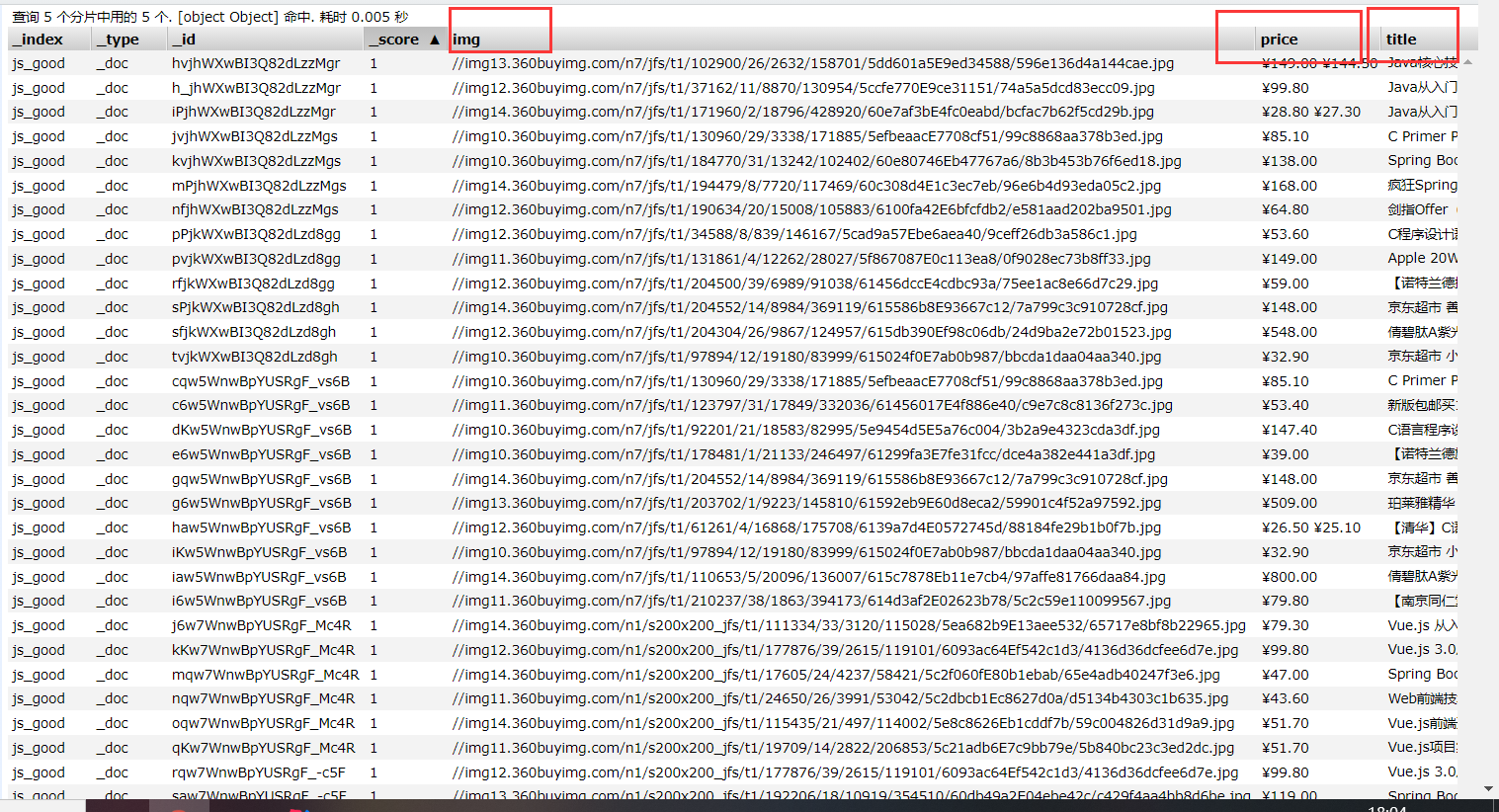Select id haw5WnwBpYUSRgF_vs6B cell
The image size is (1499, 812).
point(261,528)
